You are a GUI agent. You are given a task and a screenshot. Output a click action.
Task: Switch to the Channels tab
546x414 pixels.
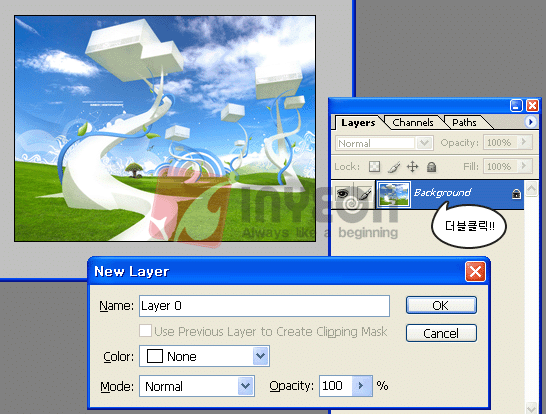pyautogui.click(x=413, y=123)
